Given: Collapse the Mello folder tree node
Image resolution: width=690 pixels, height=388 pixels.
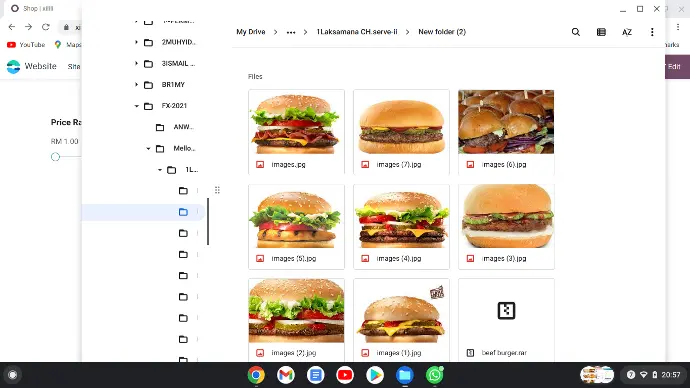Looking at the screenshot, I should tap(148, 149).
